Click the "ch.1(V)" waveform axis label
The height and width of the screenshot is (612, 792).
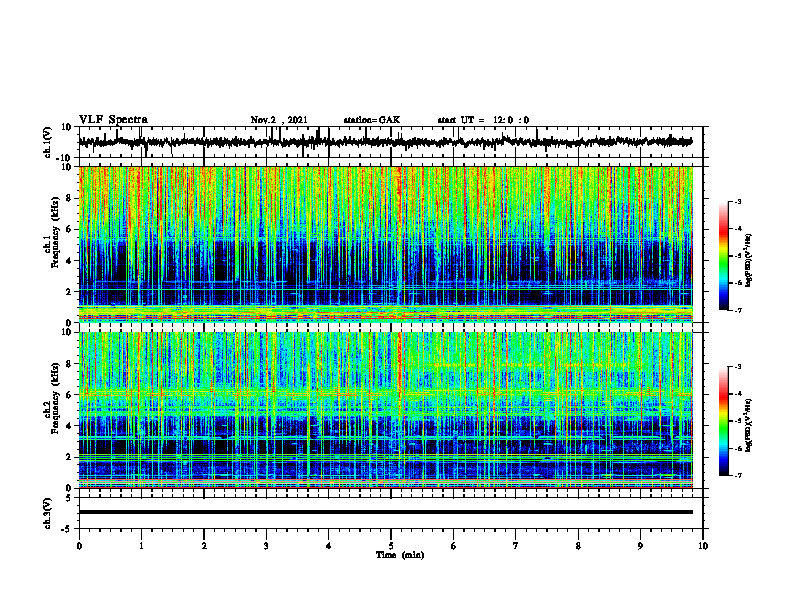[x=47, y=142]
